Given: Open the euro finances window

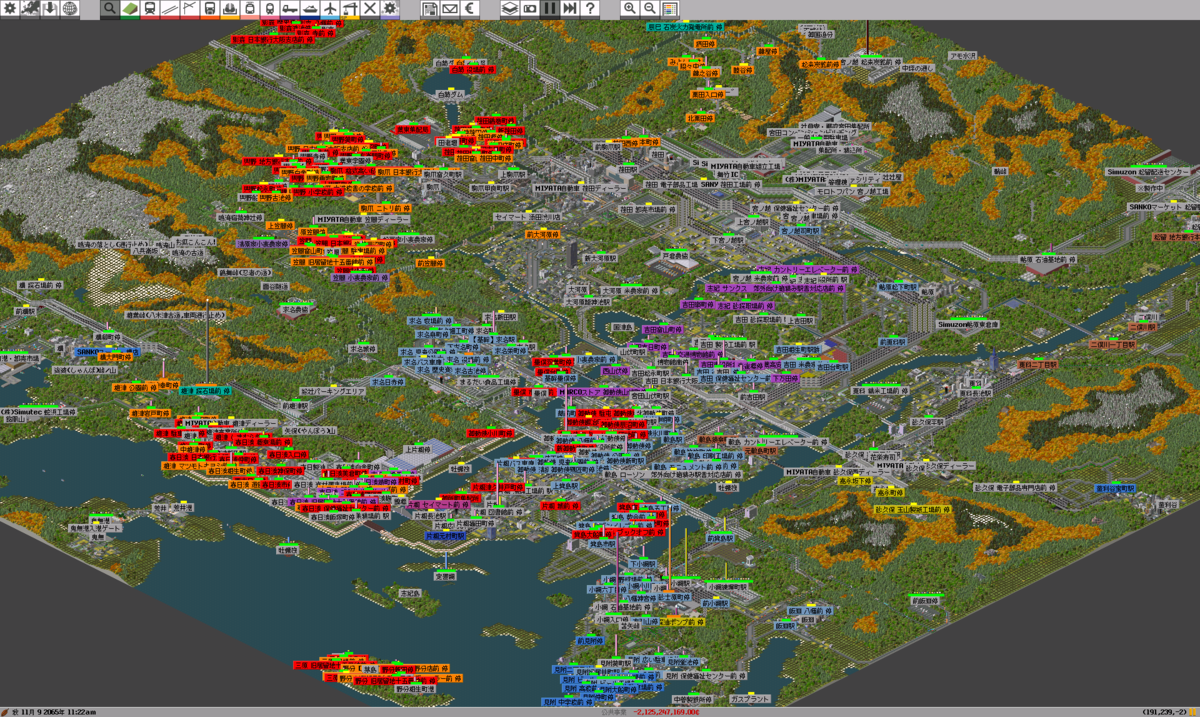Looking at the screenshot, I should pos(470,9).
